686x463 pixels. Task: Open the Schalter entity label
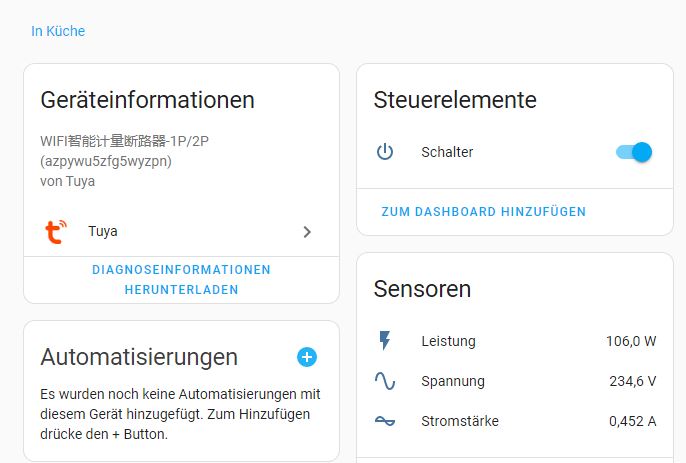[x=447, y=152]
